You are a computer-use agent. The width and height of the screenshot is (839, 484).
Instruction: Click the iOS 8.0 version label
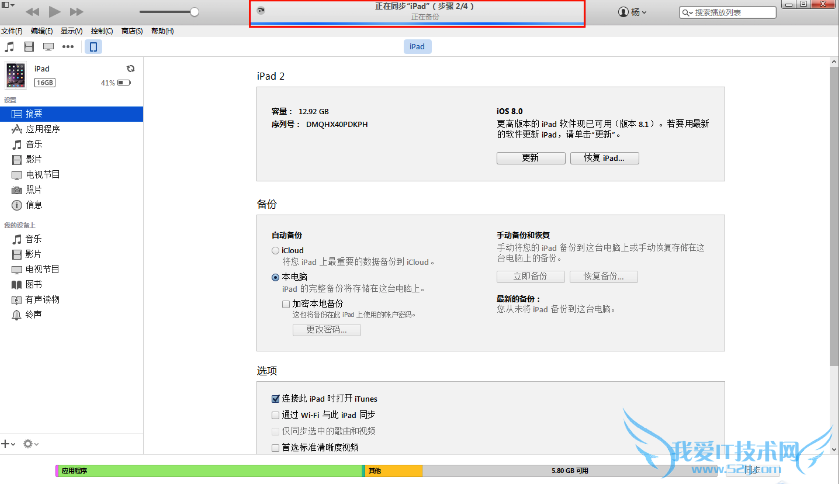coord(509,111)
